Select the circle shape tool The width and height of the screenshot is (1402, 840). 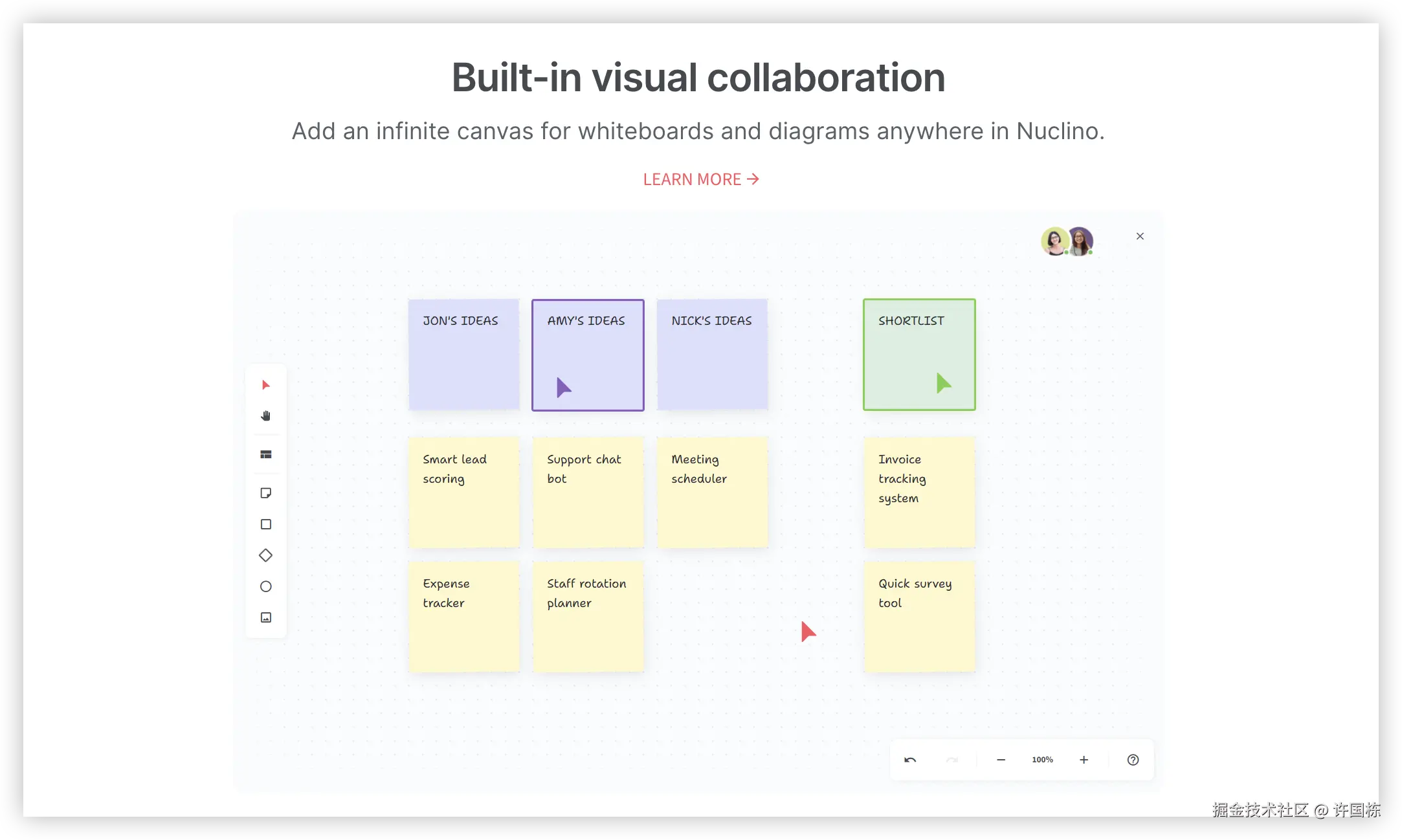click(x=265, y=586)
